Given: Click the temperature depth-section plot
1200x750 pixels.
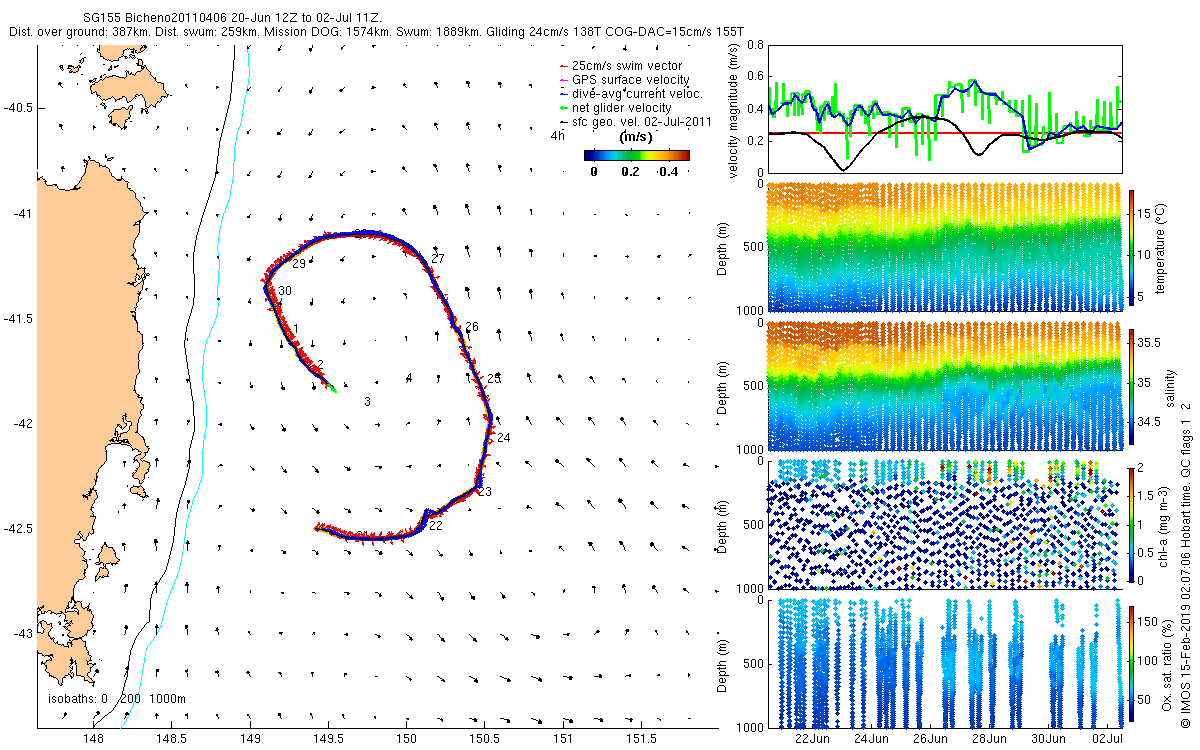Looking at the screenshot, I should 943,246.
